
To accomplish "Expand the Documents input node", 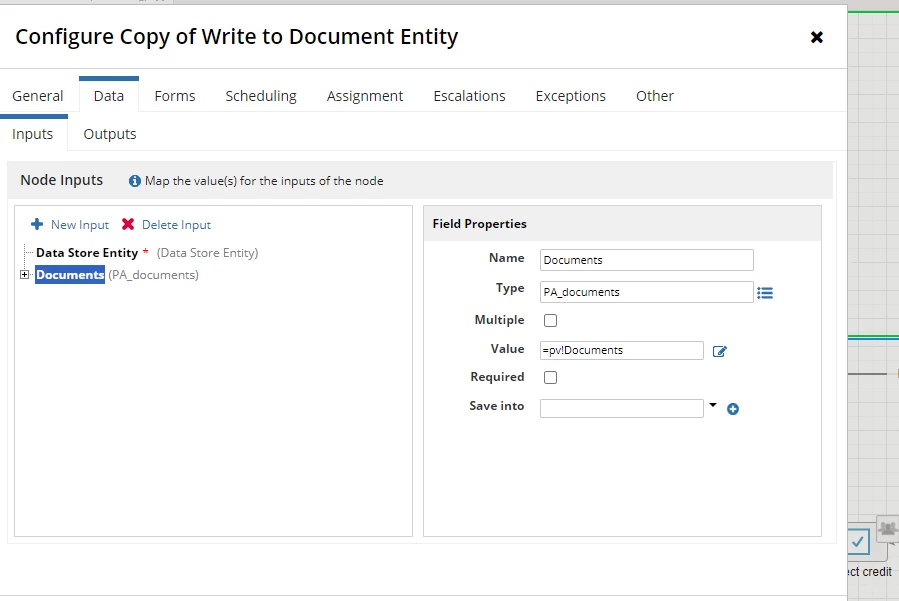I will click(x=24, y=275).
